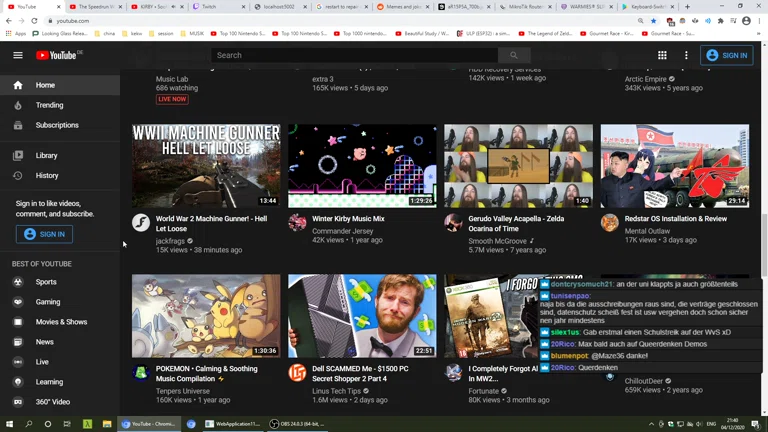Open the jackfrags channel link
Viewport: 768px width, 432px height.
[170, 240]
